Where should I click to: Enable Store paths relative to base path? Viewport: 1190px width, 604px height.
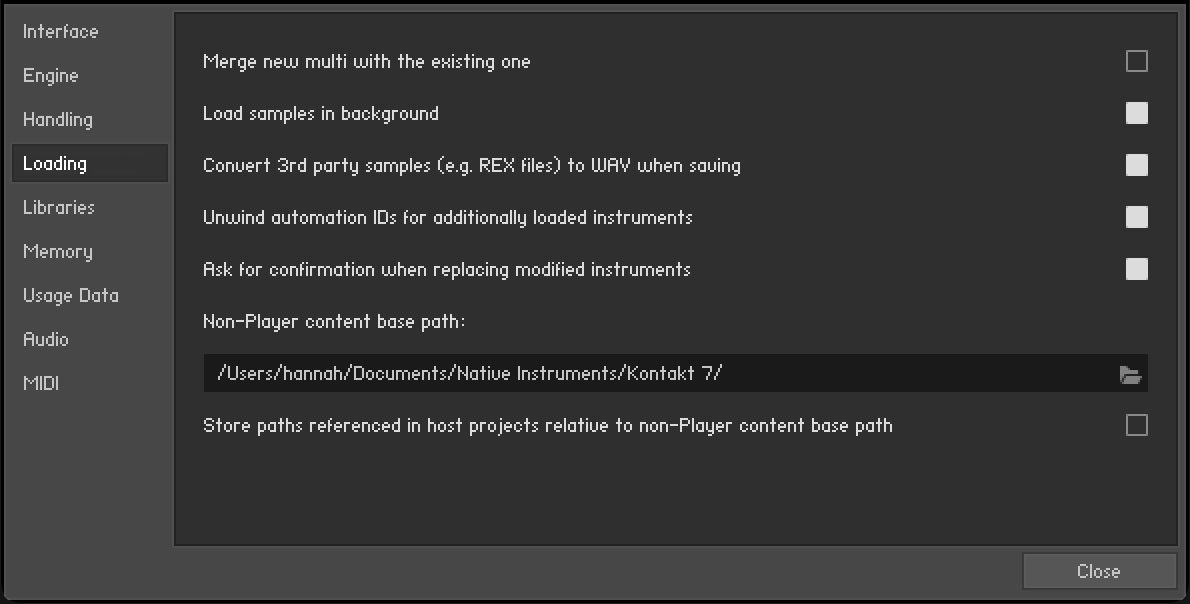[x=1137, y=426]
